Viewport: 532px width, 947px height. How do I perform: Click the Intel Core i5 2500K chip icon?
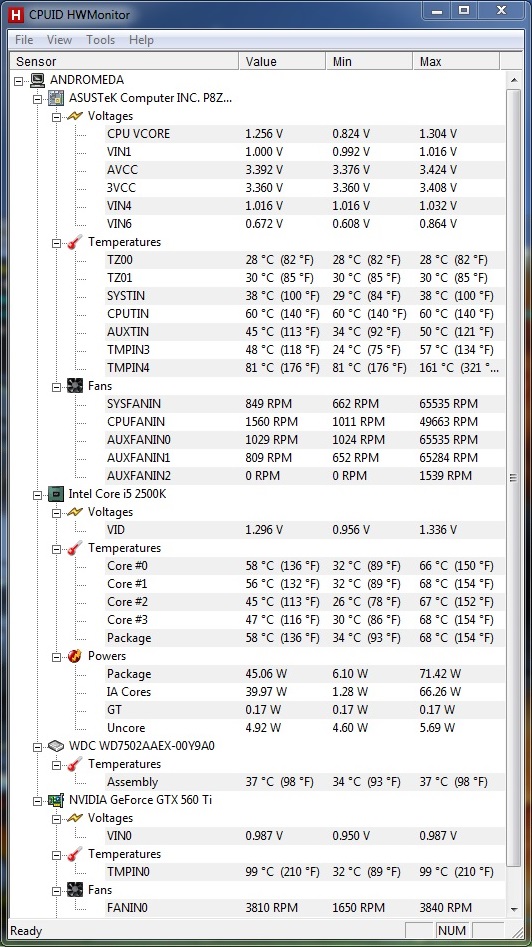click(x=56, y=494)
